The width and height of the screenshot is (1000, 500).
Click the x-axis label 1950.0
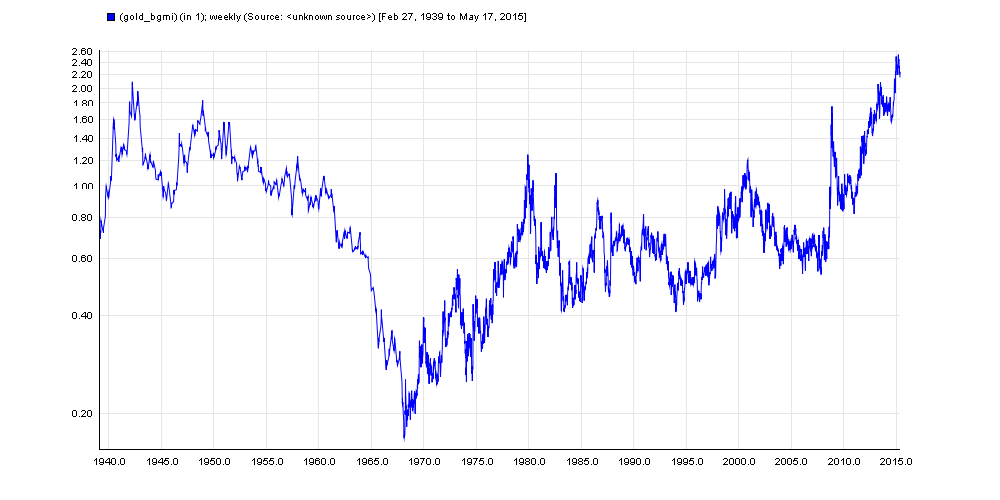tap(213, 462)
